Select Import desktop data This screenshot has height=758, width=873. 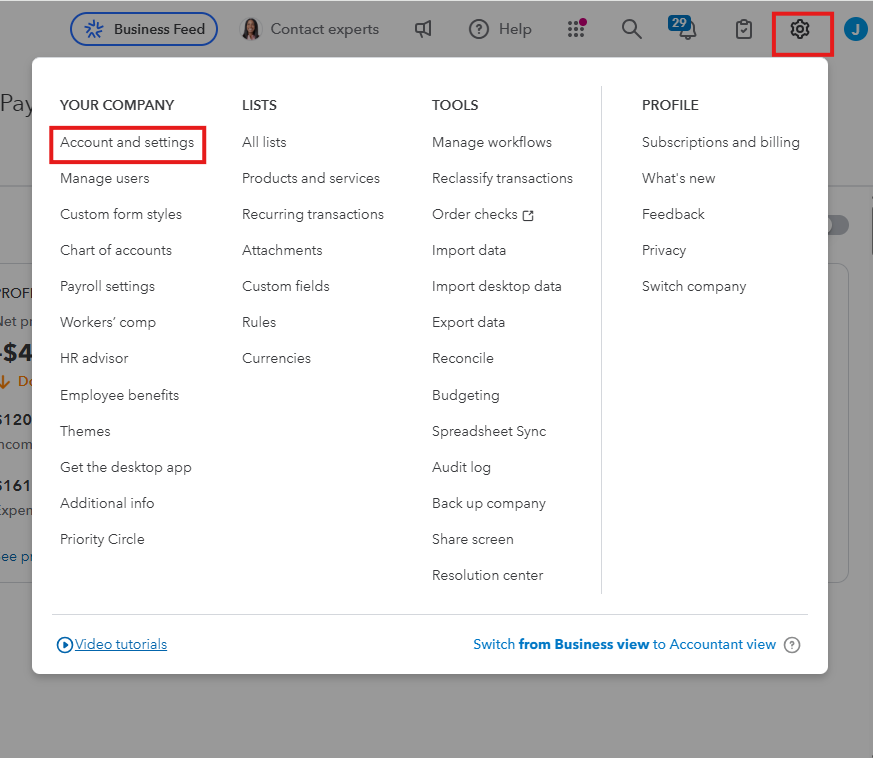click(x=497, y=286)
